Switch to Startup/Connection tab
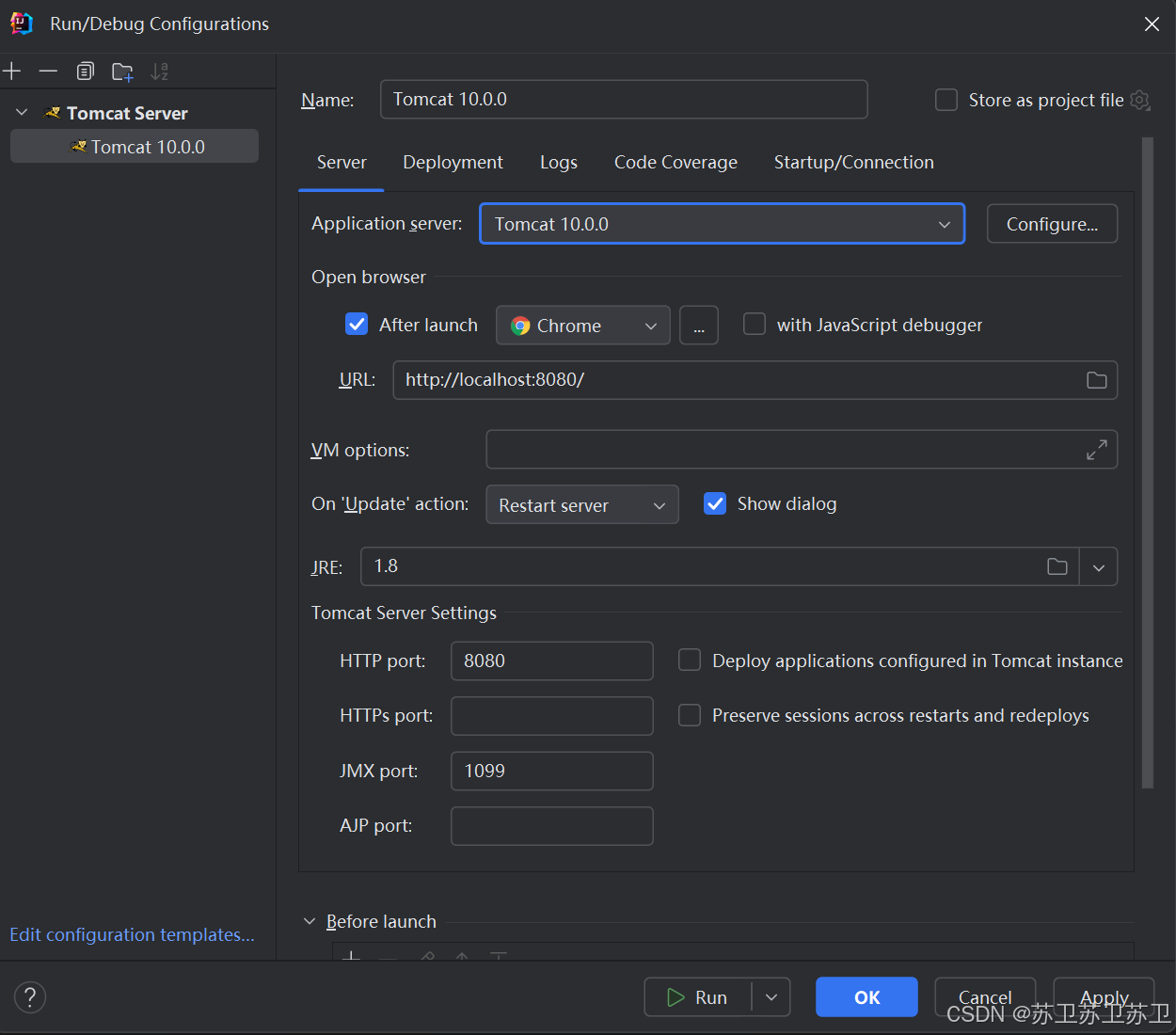 pos(854,162)
